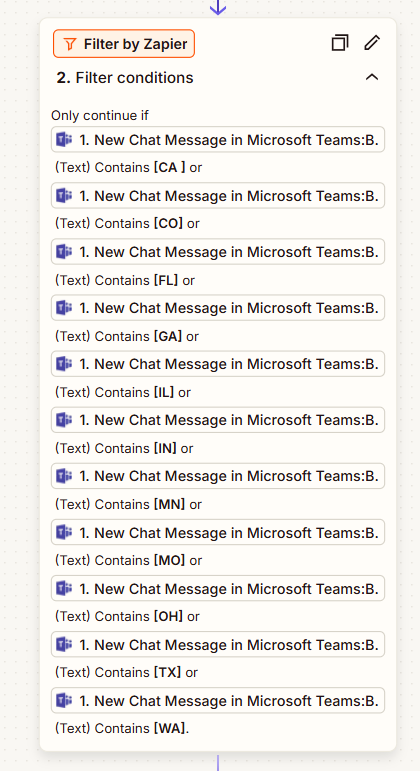This screenshot has height=771, width=420.
Task: Click the duplicate step icon
Action: pos(340,43)
